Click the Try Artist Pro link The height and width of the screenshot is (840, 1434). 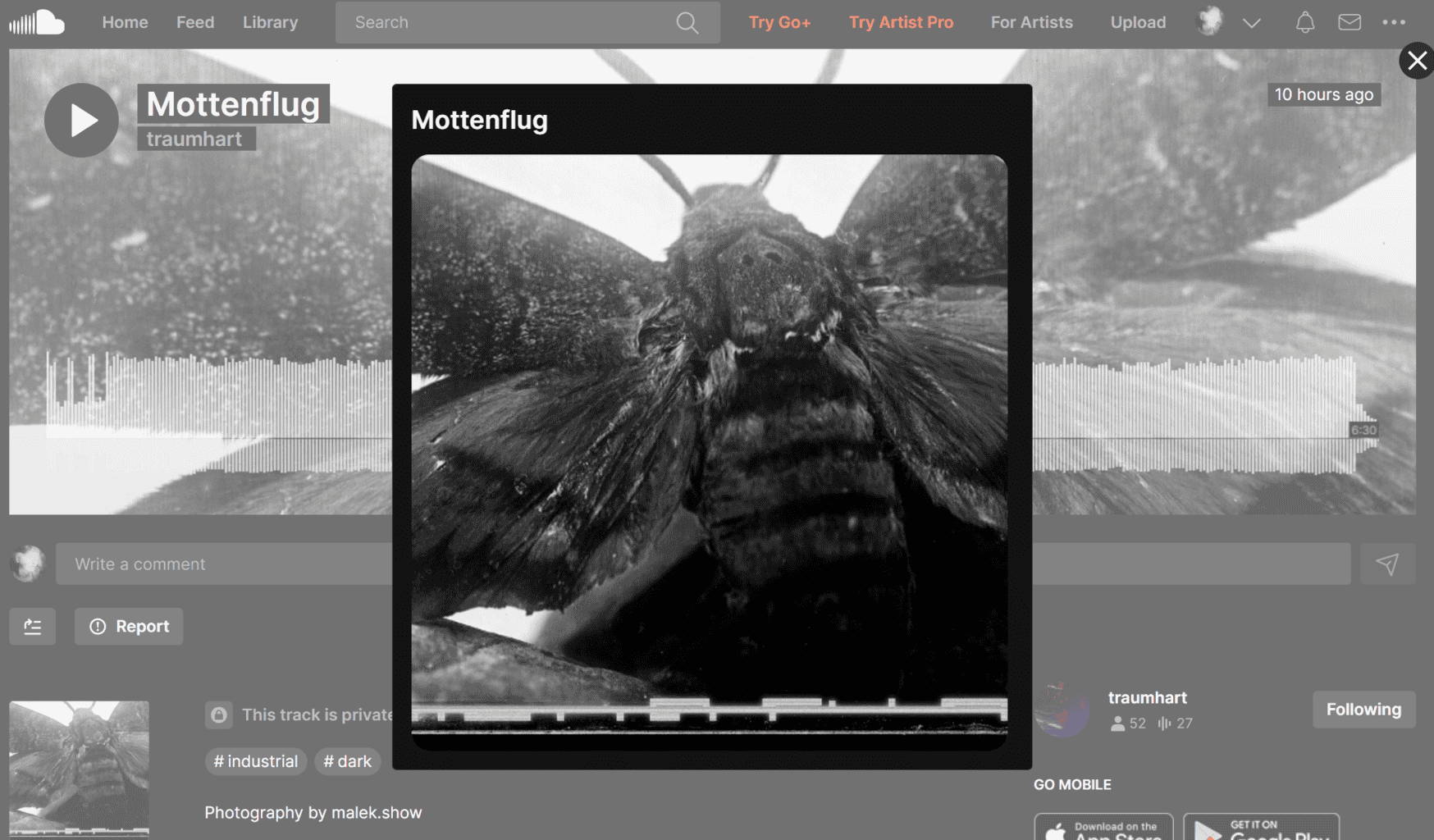pyautogui.click(x=900, y=23)
